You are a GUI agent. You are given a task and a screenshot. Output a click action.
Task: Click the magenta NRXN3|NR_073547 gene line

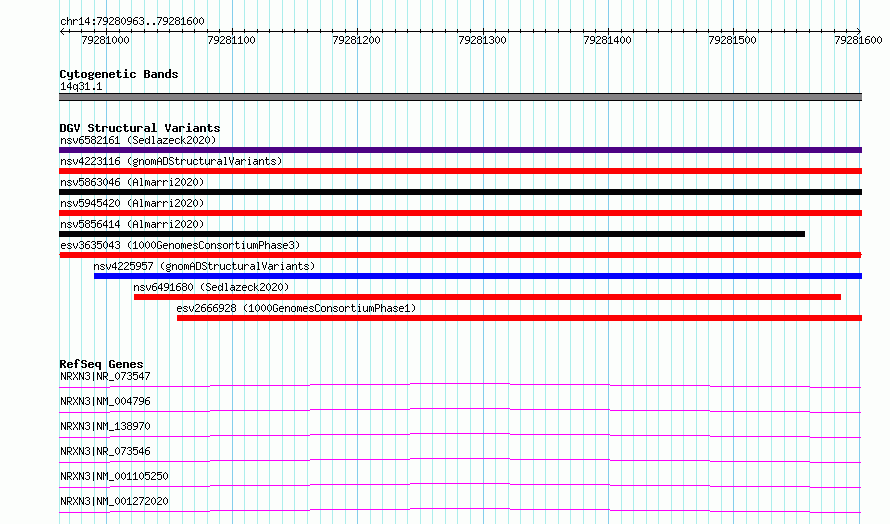tap(460, 385)
